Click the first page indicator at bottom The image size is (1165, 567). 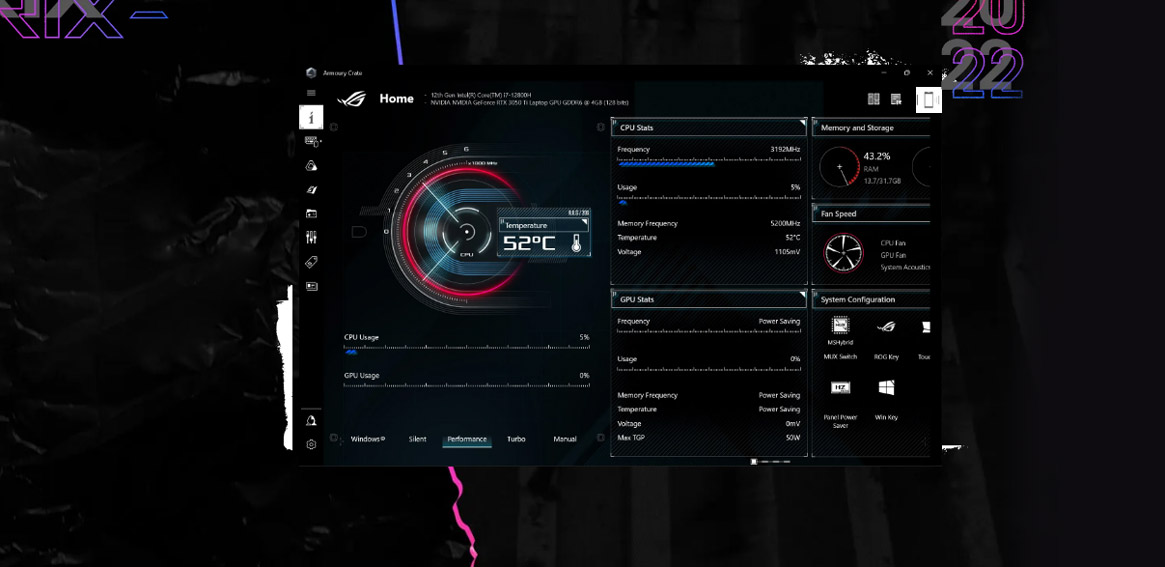(753, 461)
